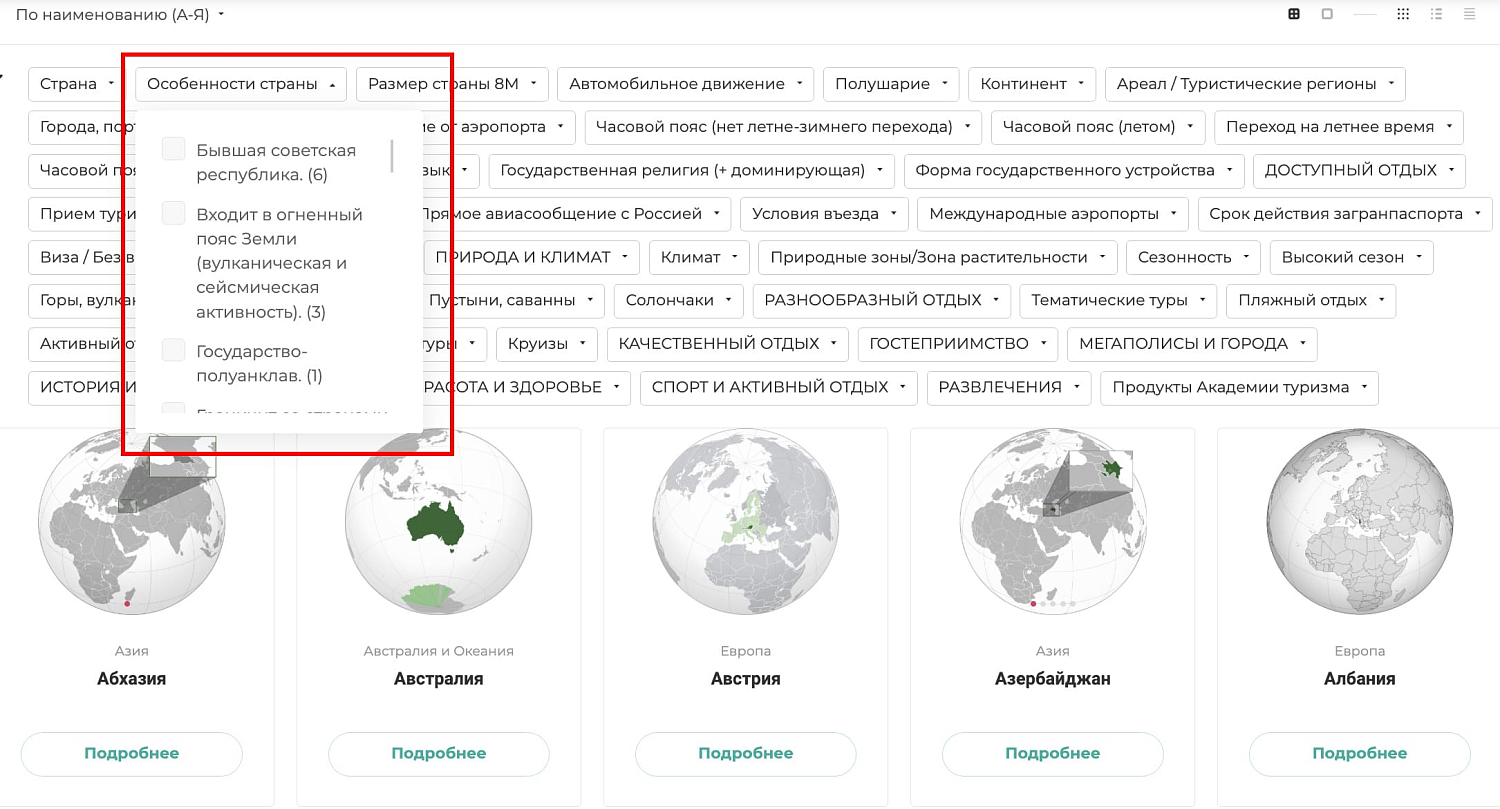Select the bulleted list view icon
Screen dimensions: 1500x809
(1437, 14)
